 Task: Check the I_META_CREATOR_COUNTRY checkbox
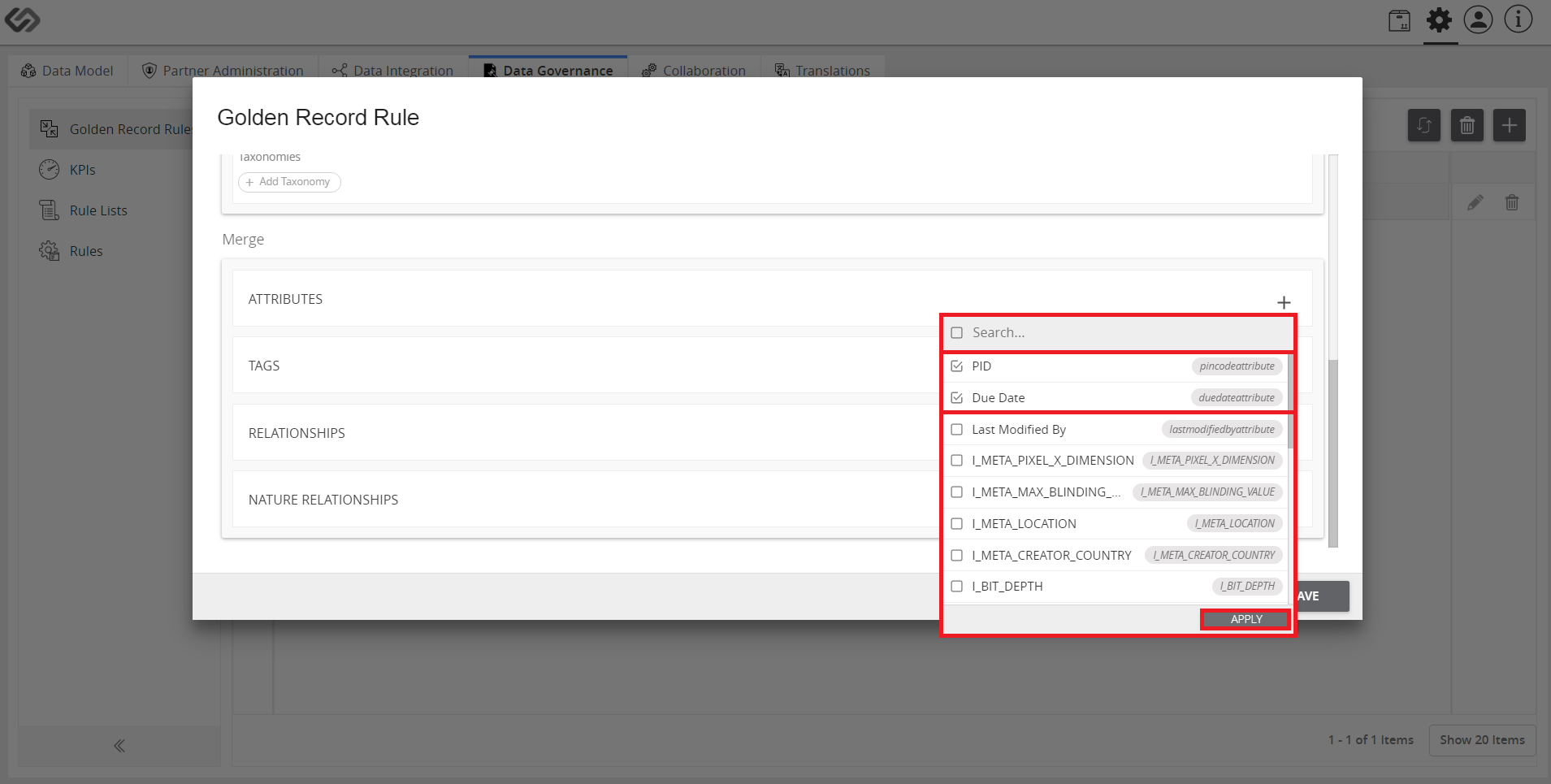coord(957,556)
